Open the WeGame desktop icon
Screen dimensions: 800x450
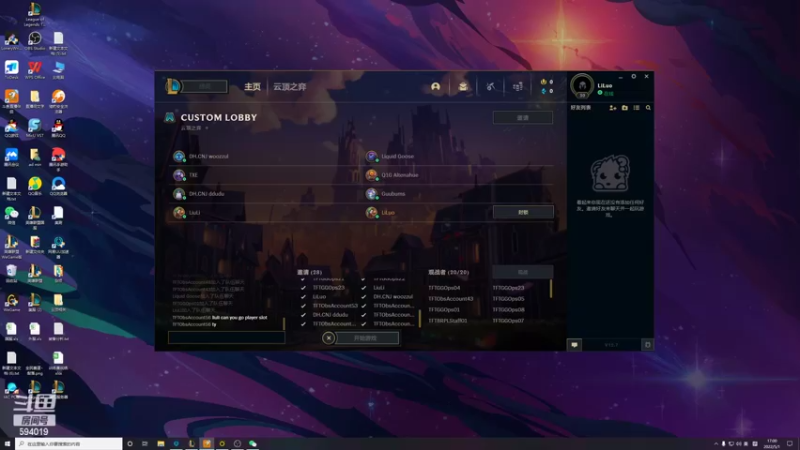pyautogui.click(x=11, y=302)
